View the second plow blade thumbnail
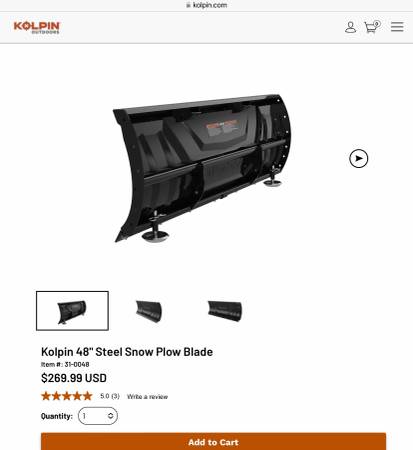 click(x=149, y=311)
